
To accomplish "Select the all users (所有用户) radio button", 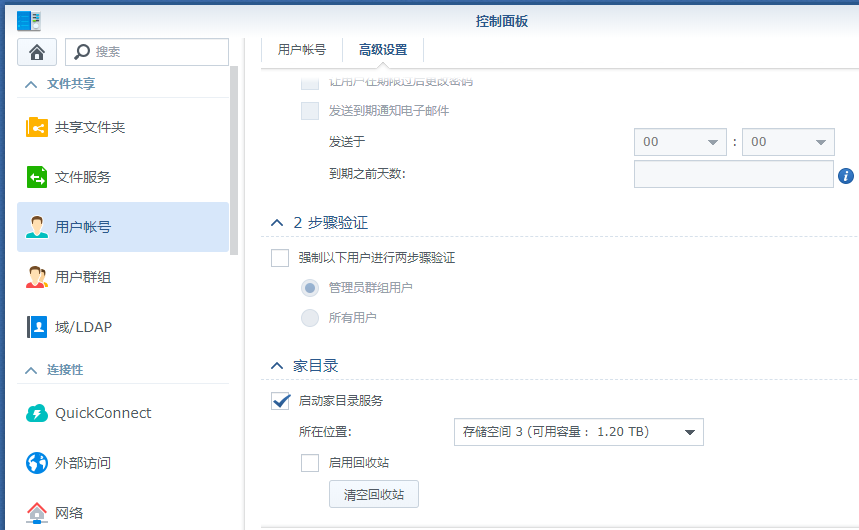I will (310, 318).
